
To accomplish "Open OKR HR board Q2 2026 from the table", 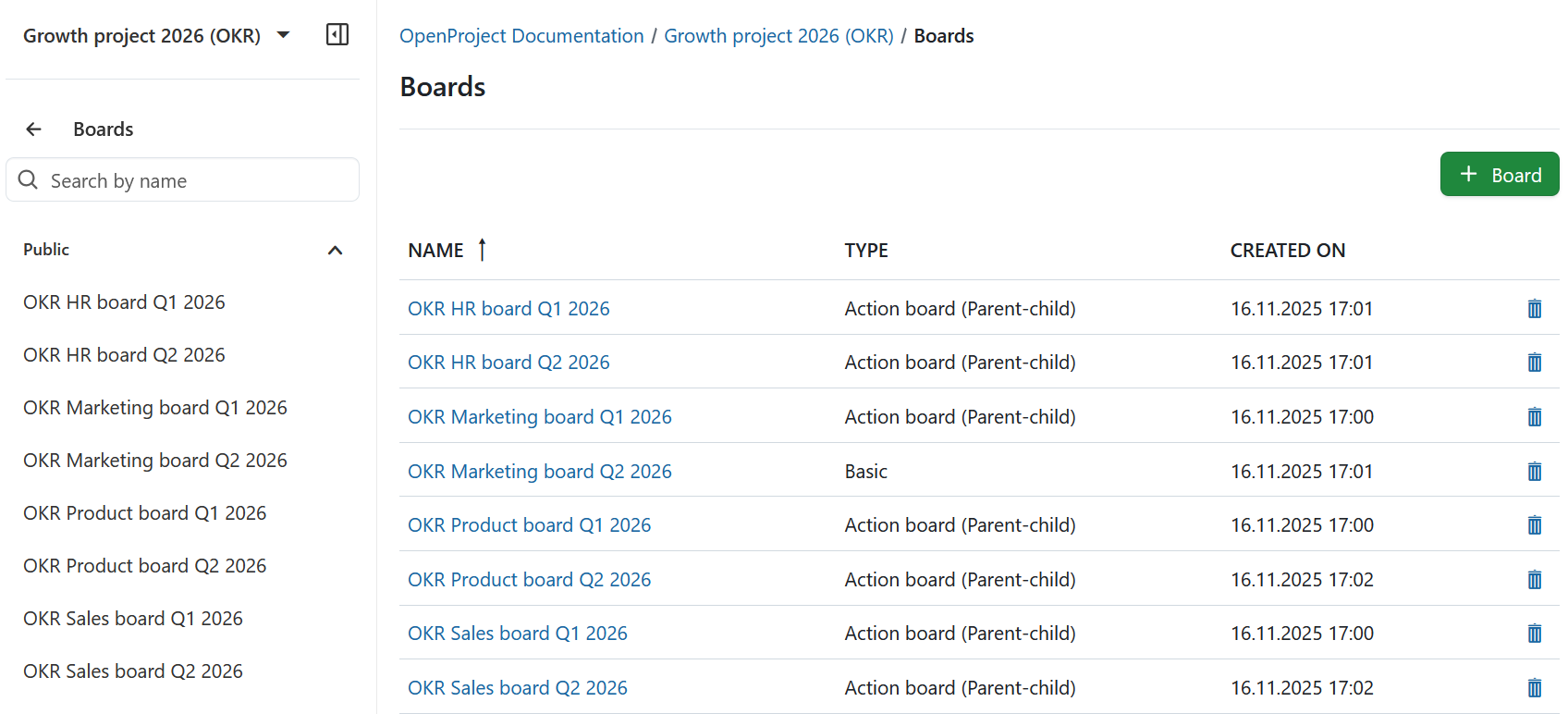I will point(508,363).
